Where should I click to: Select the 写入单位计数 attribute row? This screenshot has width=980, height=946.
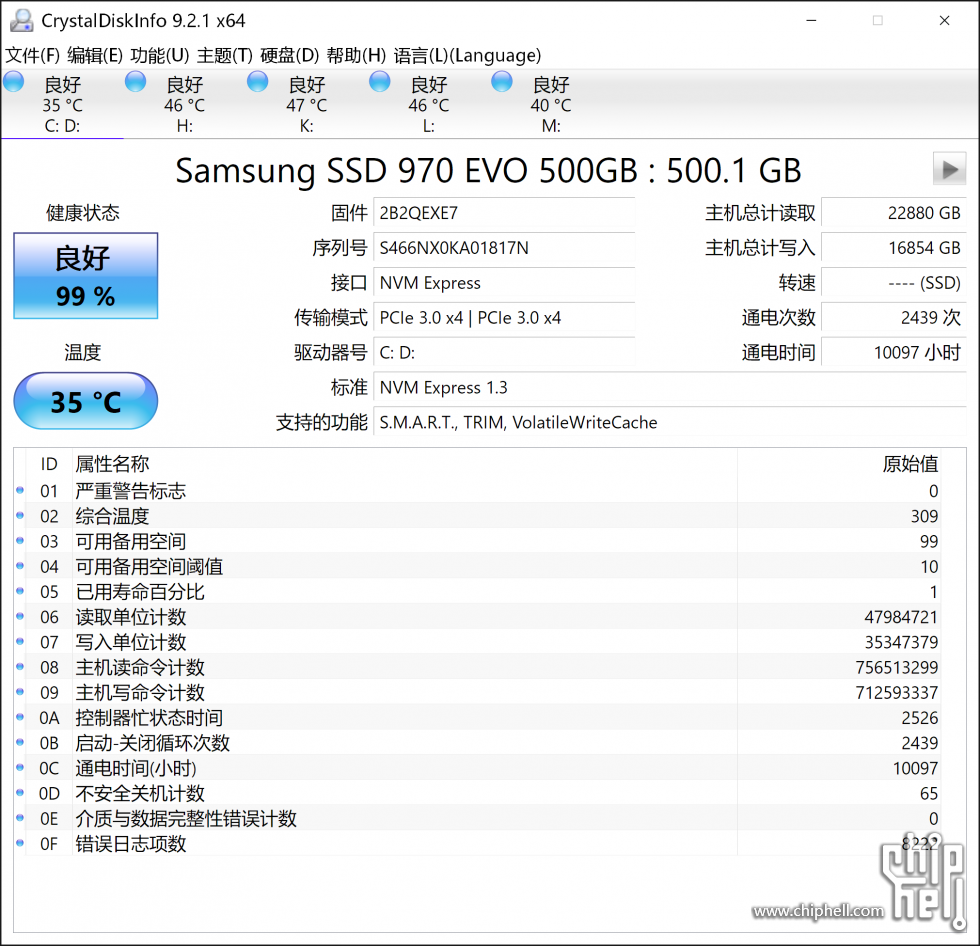tap(478, 642)
